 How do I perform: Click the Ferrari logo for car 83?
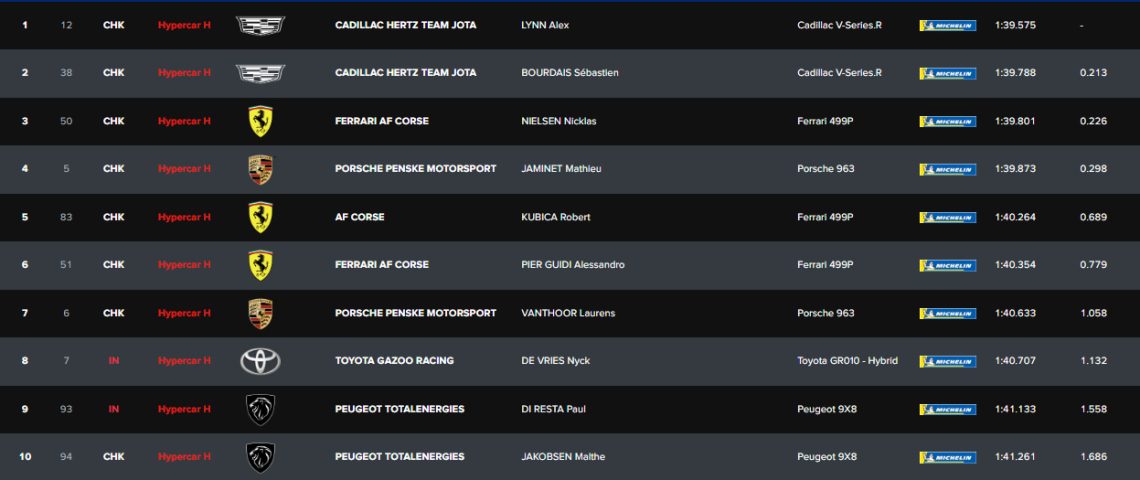260,217
